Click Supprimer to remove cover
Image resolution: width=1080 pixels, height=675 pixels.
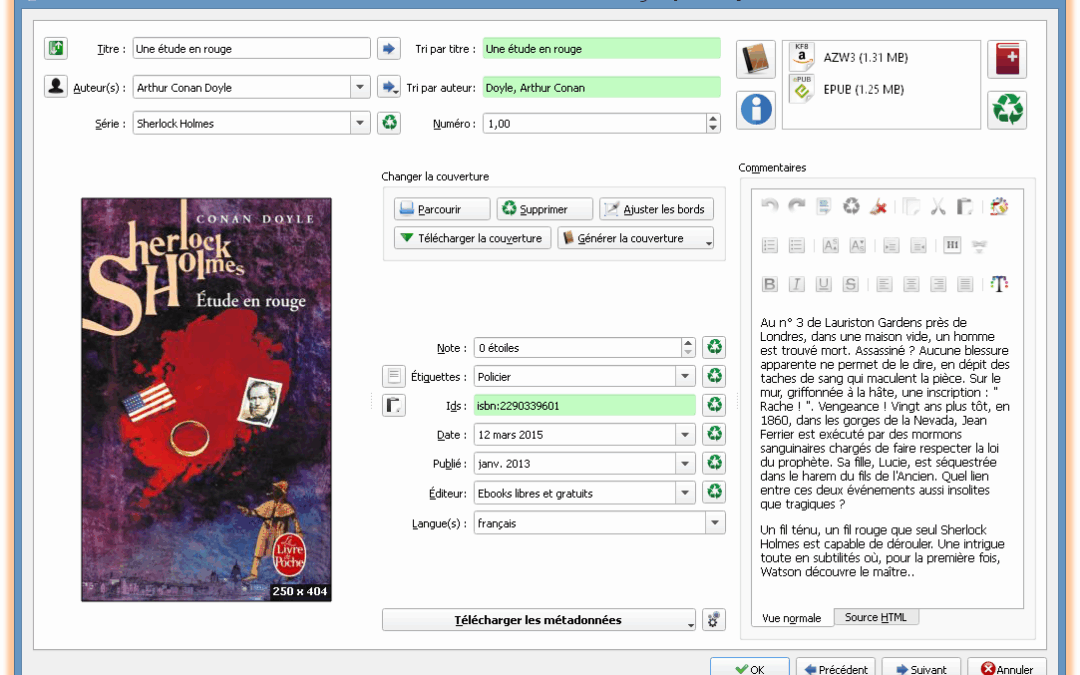544,209
